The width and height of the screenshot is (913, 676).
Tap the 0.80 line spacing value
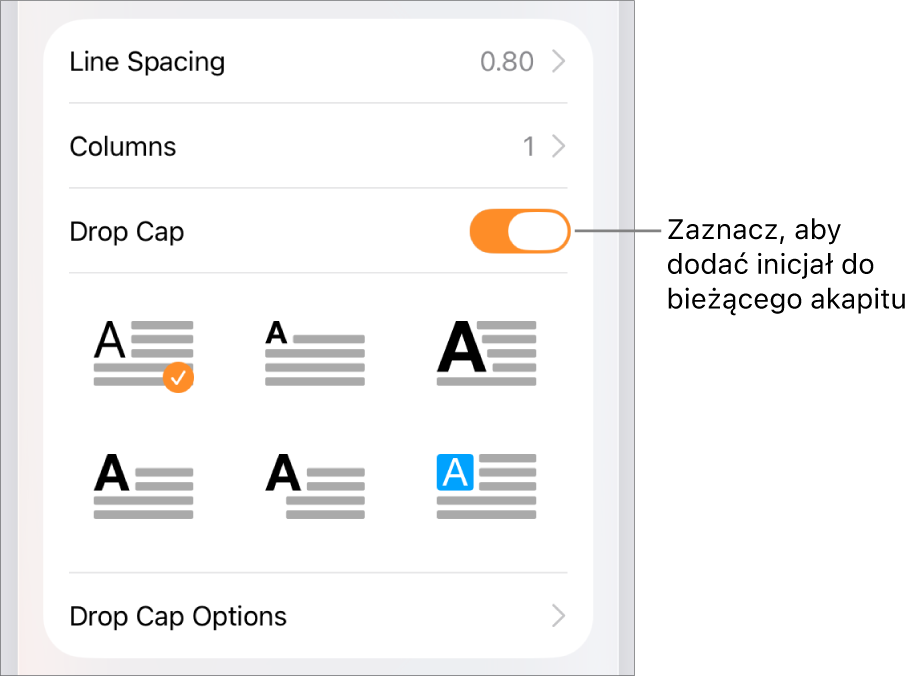tap(507, 62)
